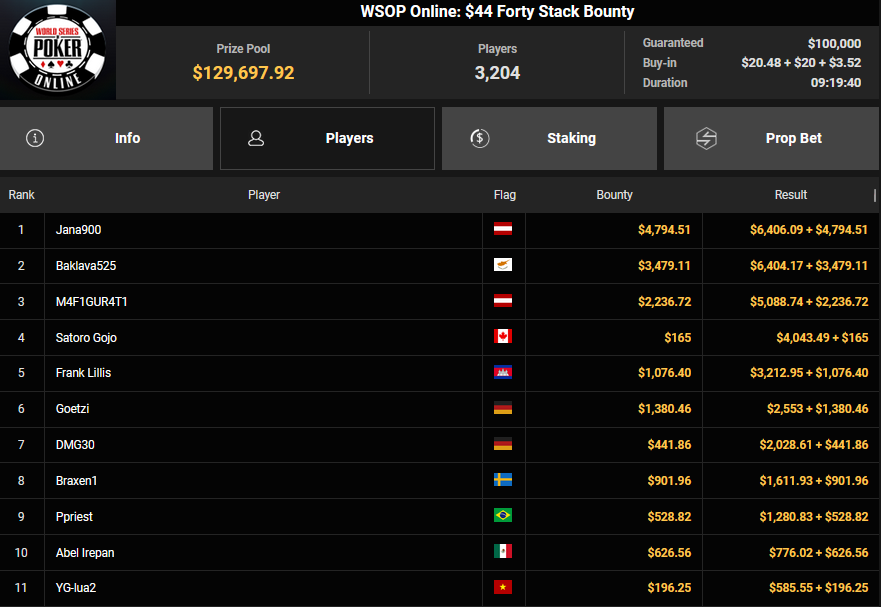Click the Prop Bet swap arrows icon
The width and height of the screenshot is (881, 607).
(706, 138)
